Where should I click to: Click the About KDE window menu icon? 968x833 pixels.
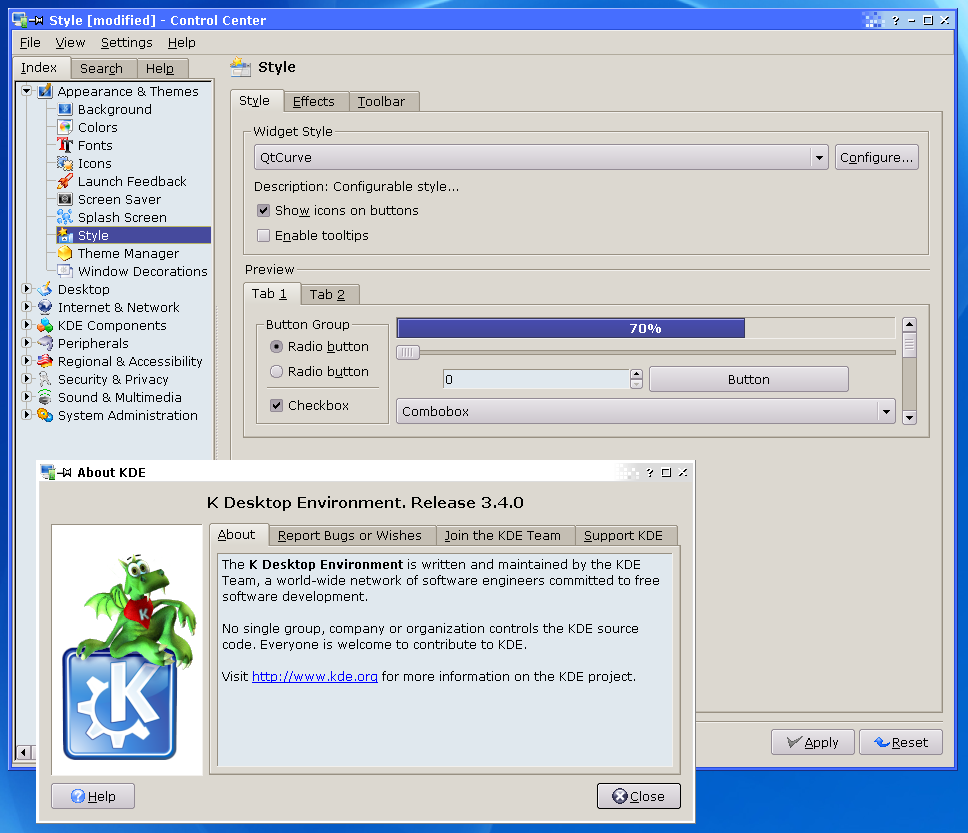[x=48, y=472]
